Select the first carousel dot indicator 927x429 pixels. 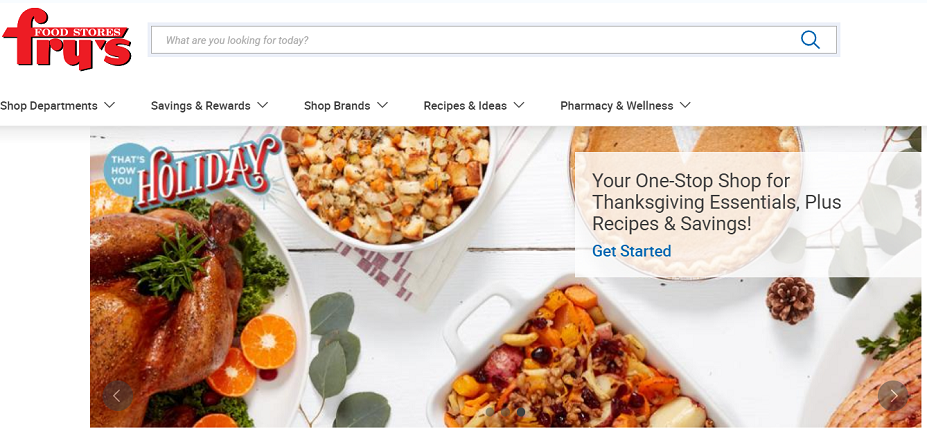pos(490,411)
